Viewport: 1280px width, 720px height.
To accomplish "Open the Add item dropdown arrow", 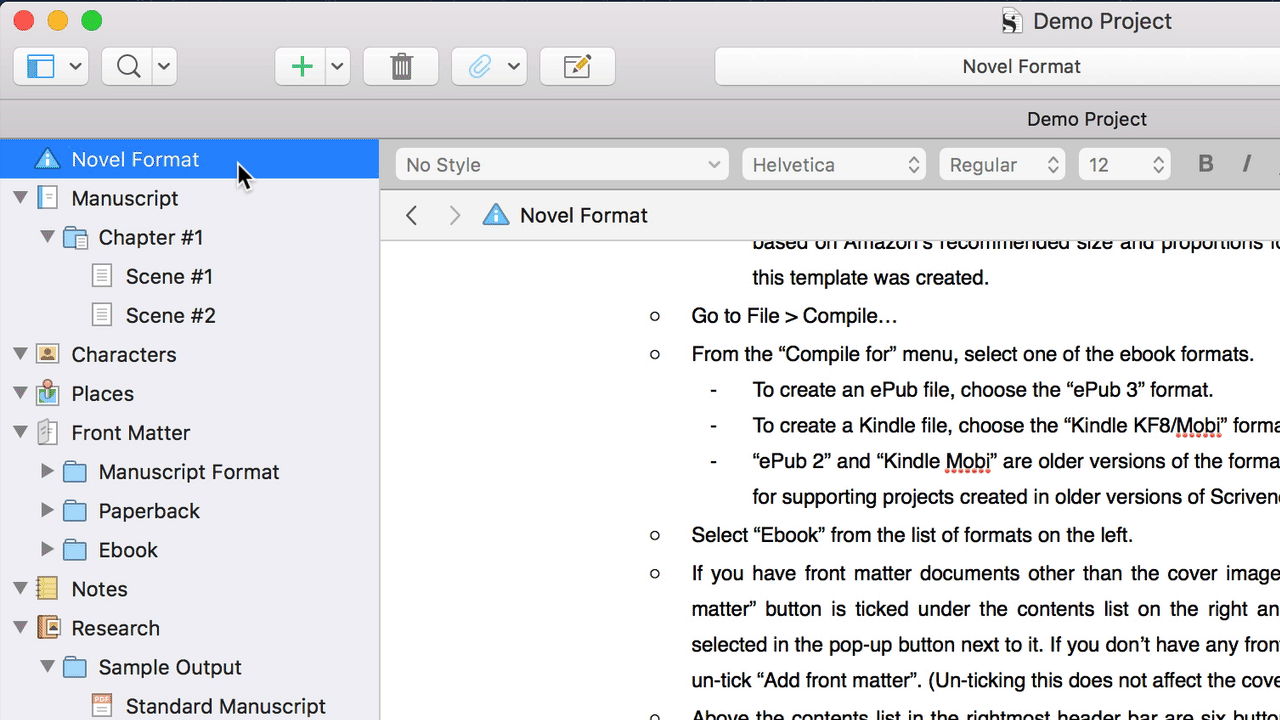I will coord(337,67).
